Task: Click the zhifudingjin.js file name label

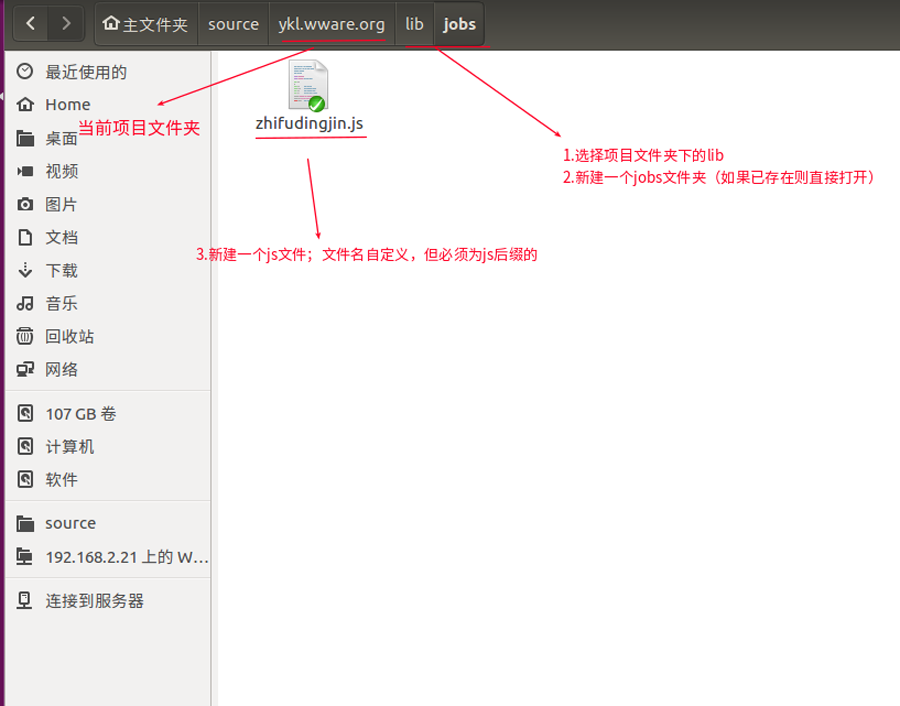Action: click(x=309, y=123)
